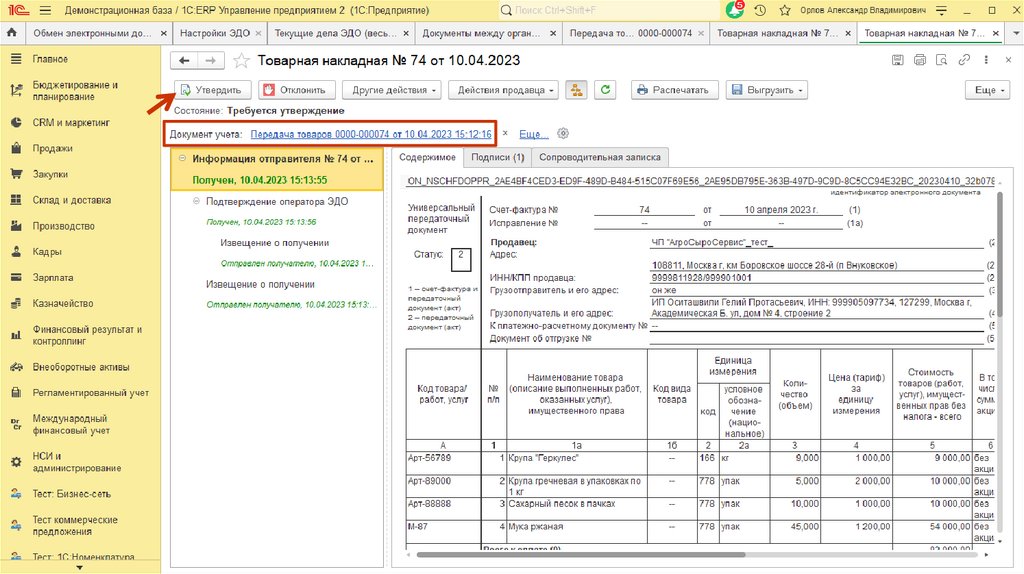Click the gear settings icon near Еще link

point(563,134)
